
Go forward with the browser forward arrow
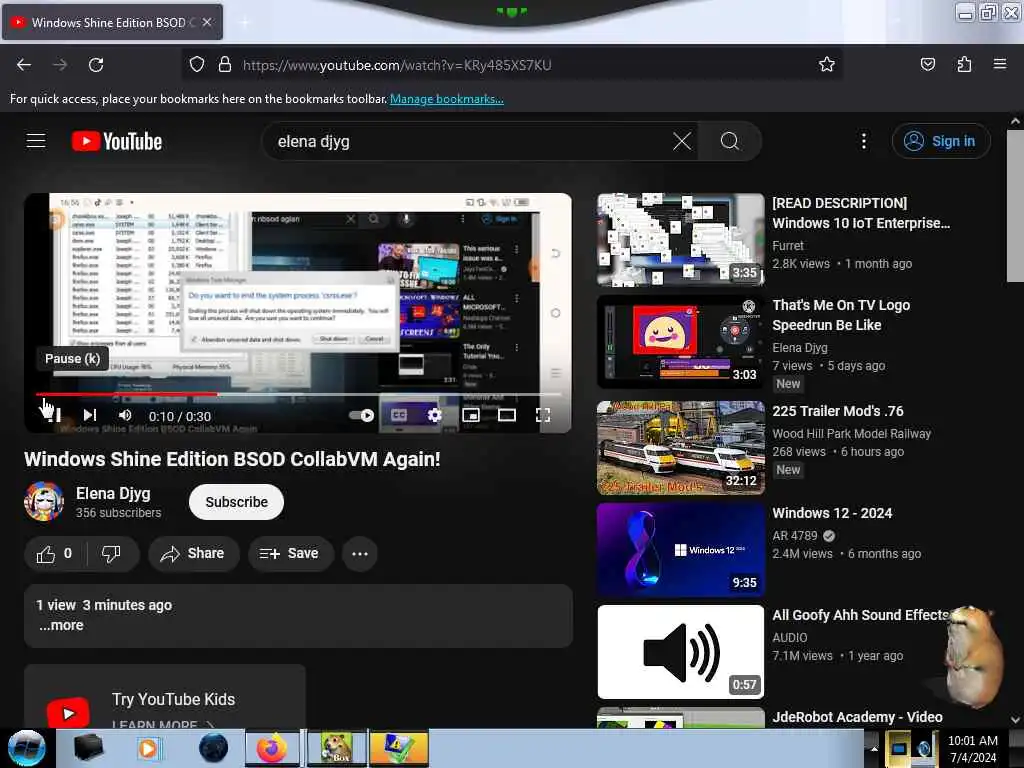[60, 65]
